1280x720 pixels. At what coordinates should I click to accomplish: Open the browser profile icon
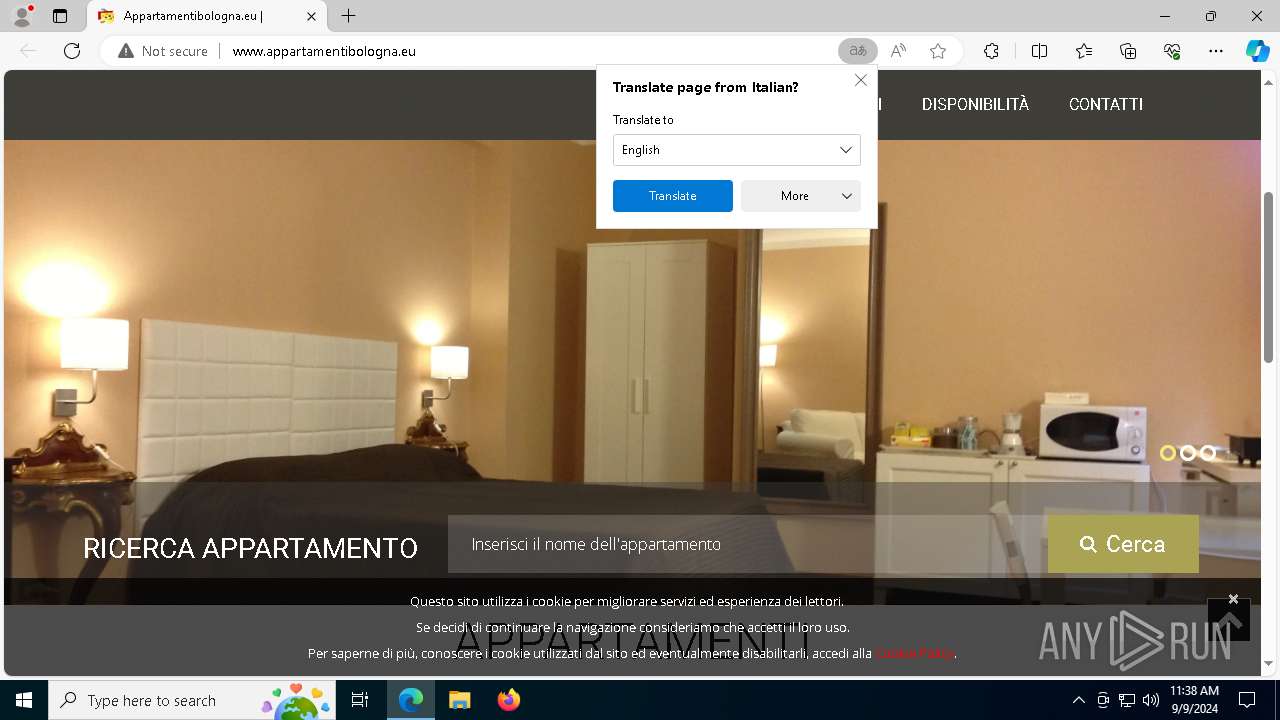pos(22,16)
